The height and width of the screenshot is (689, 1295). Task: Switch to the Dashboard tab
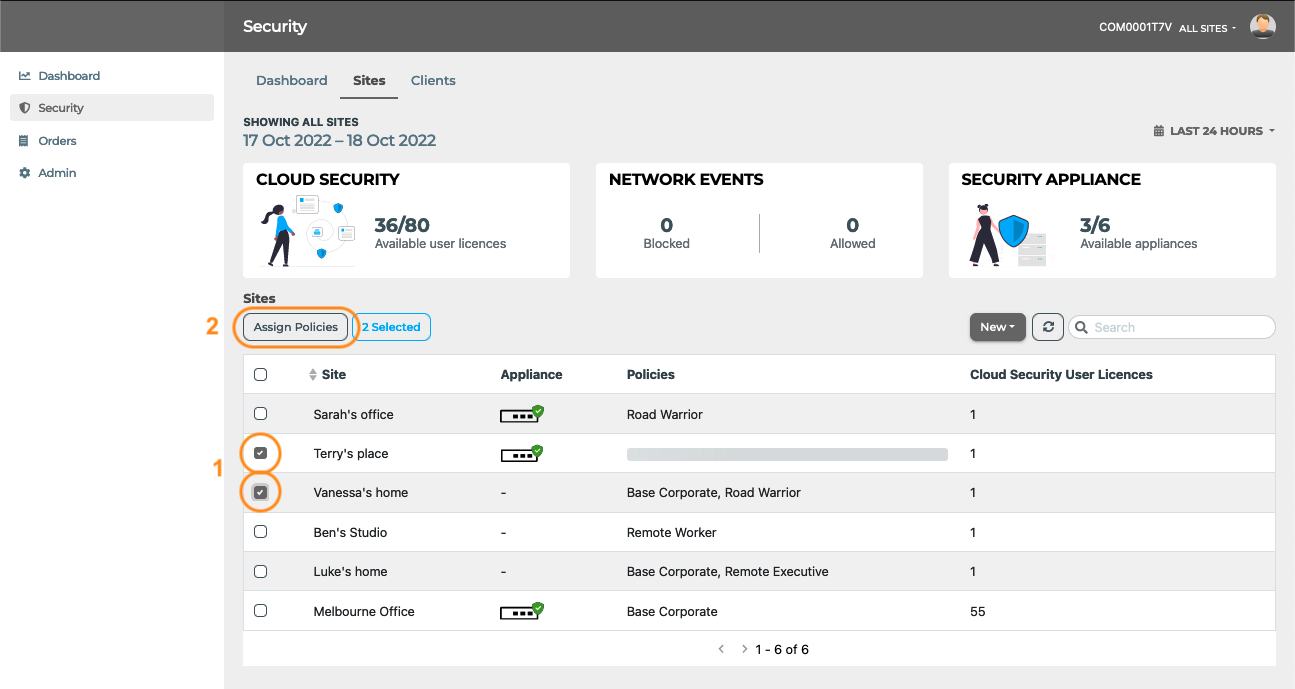point(292,80)
